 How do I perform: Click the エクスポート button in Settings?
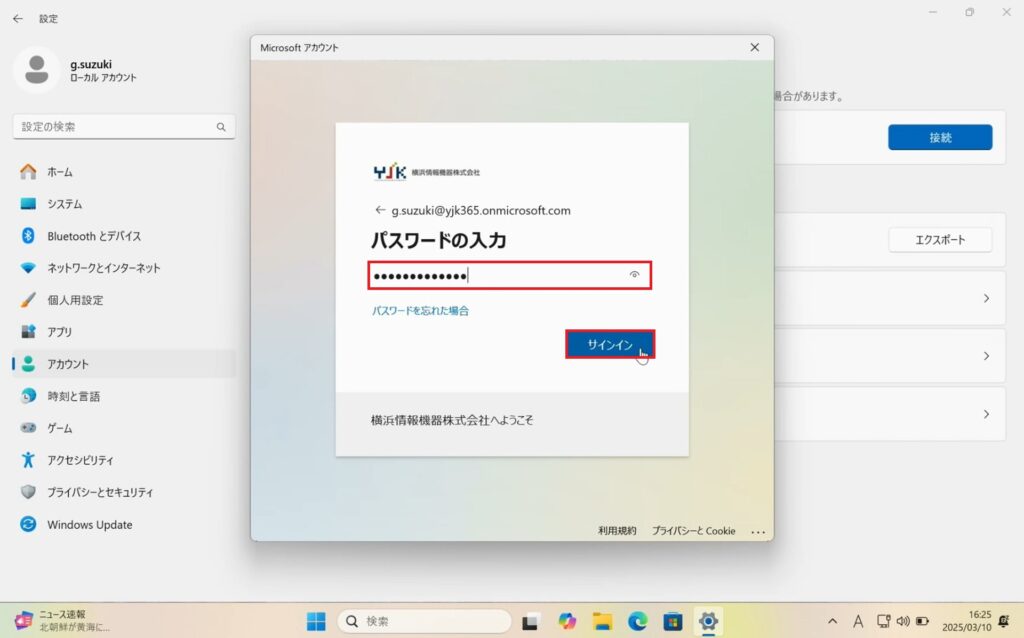point(940,240)
